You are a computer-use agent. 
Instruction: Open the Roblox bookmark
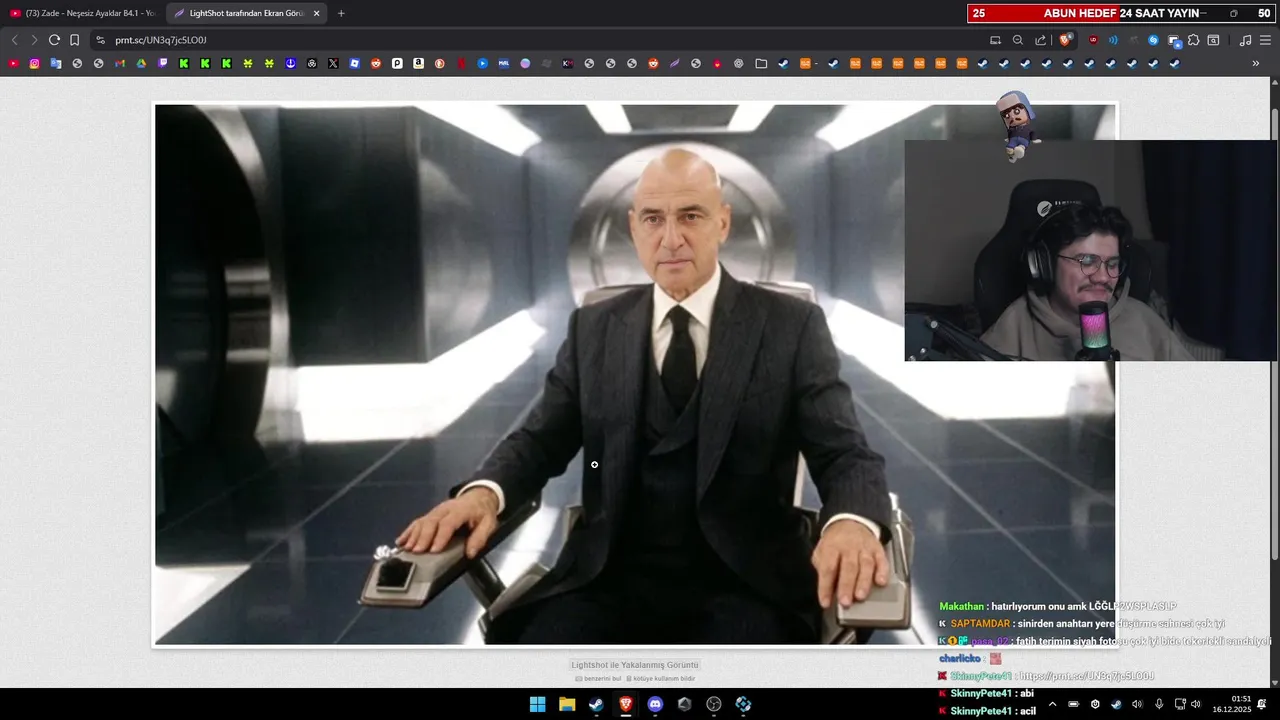point(355,63)
